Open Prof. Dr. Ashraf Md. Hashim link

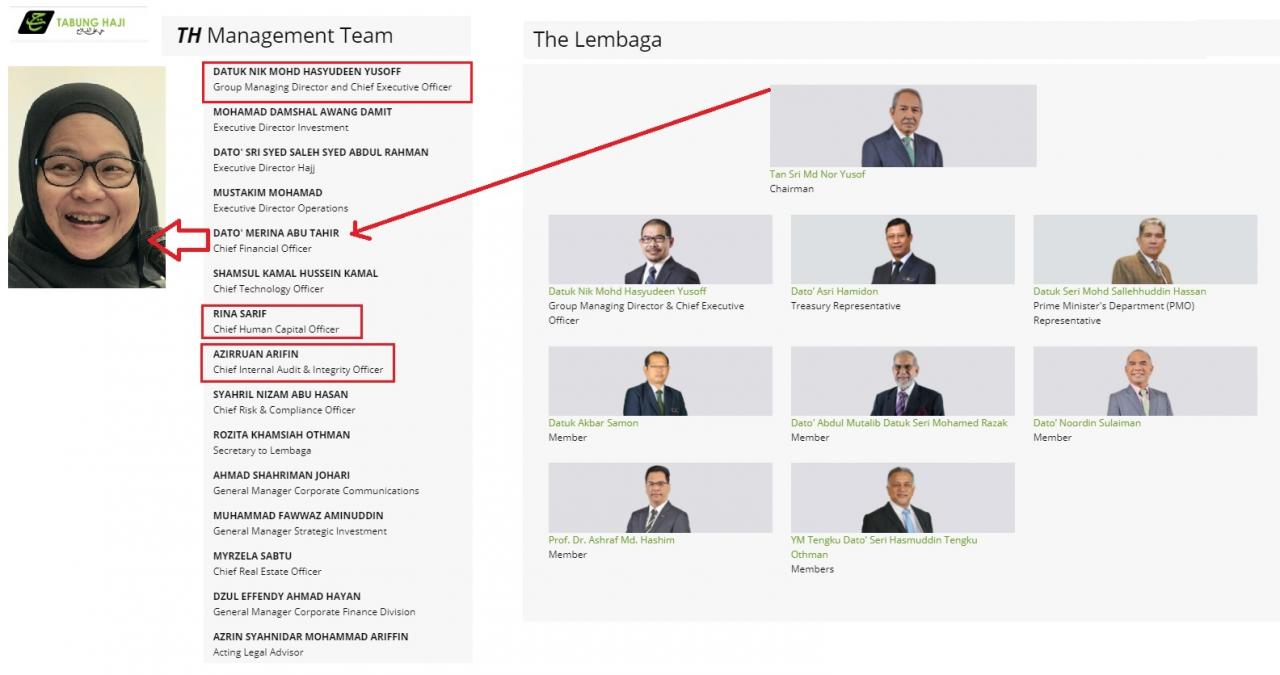[x=611, y=540]
